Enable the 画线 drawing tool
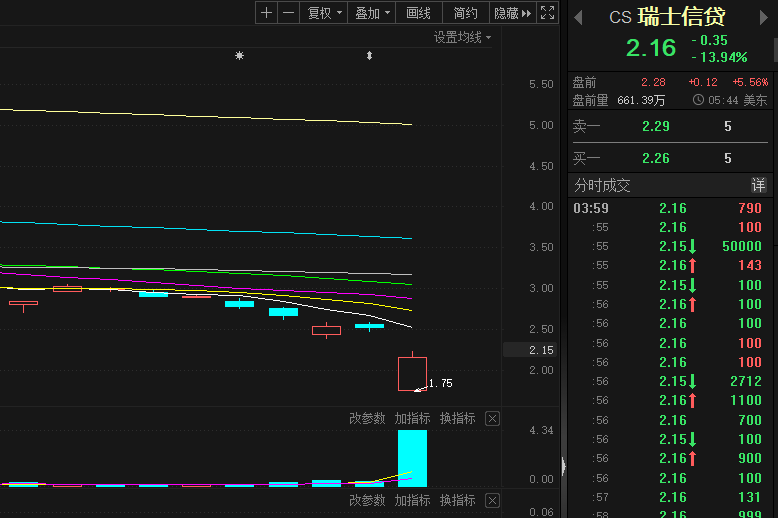The image size is (778, 518). coord(418,13)
